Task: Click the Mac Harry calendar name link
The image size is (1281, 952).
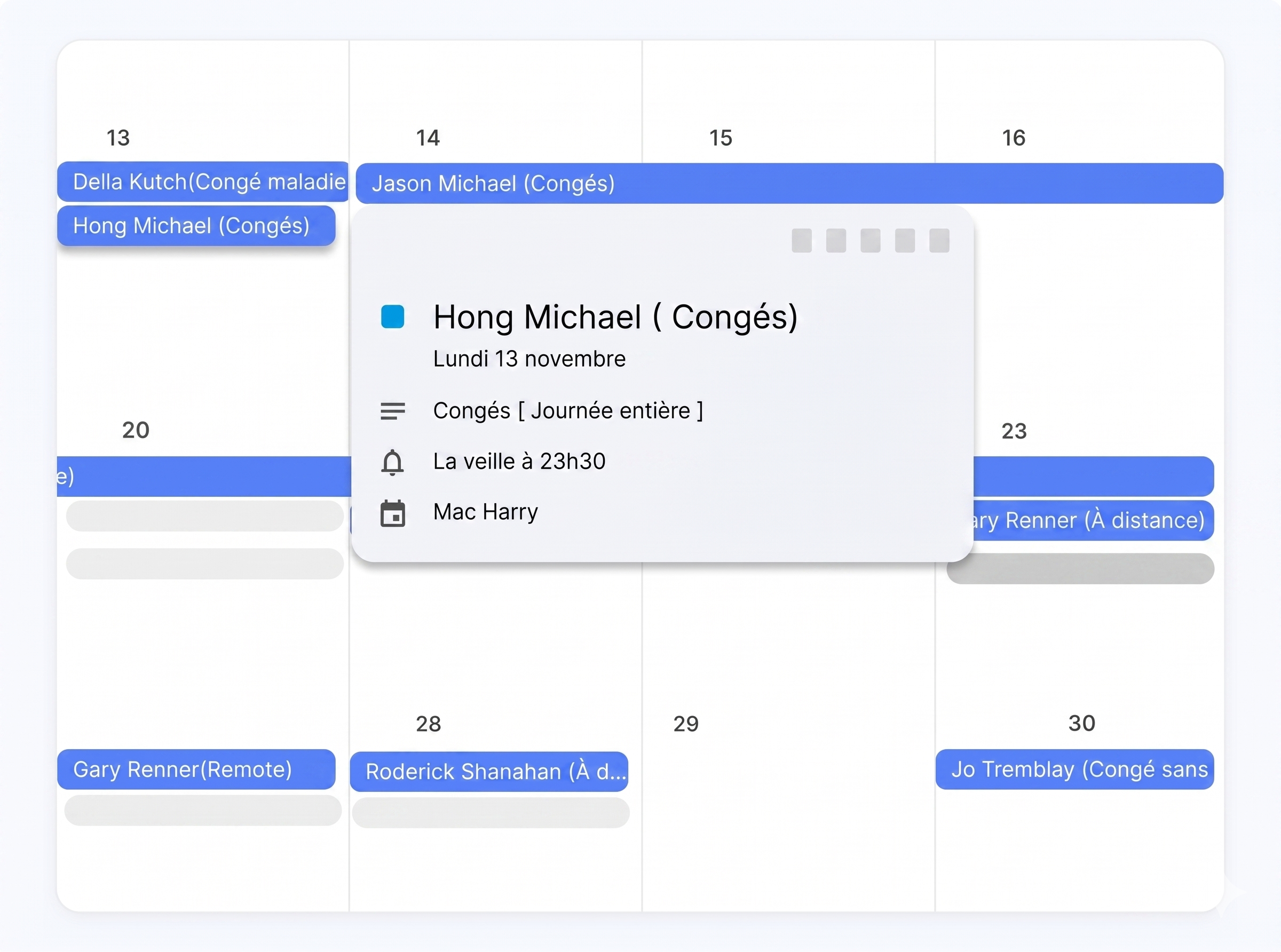Action: point(486,512)
